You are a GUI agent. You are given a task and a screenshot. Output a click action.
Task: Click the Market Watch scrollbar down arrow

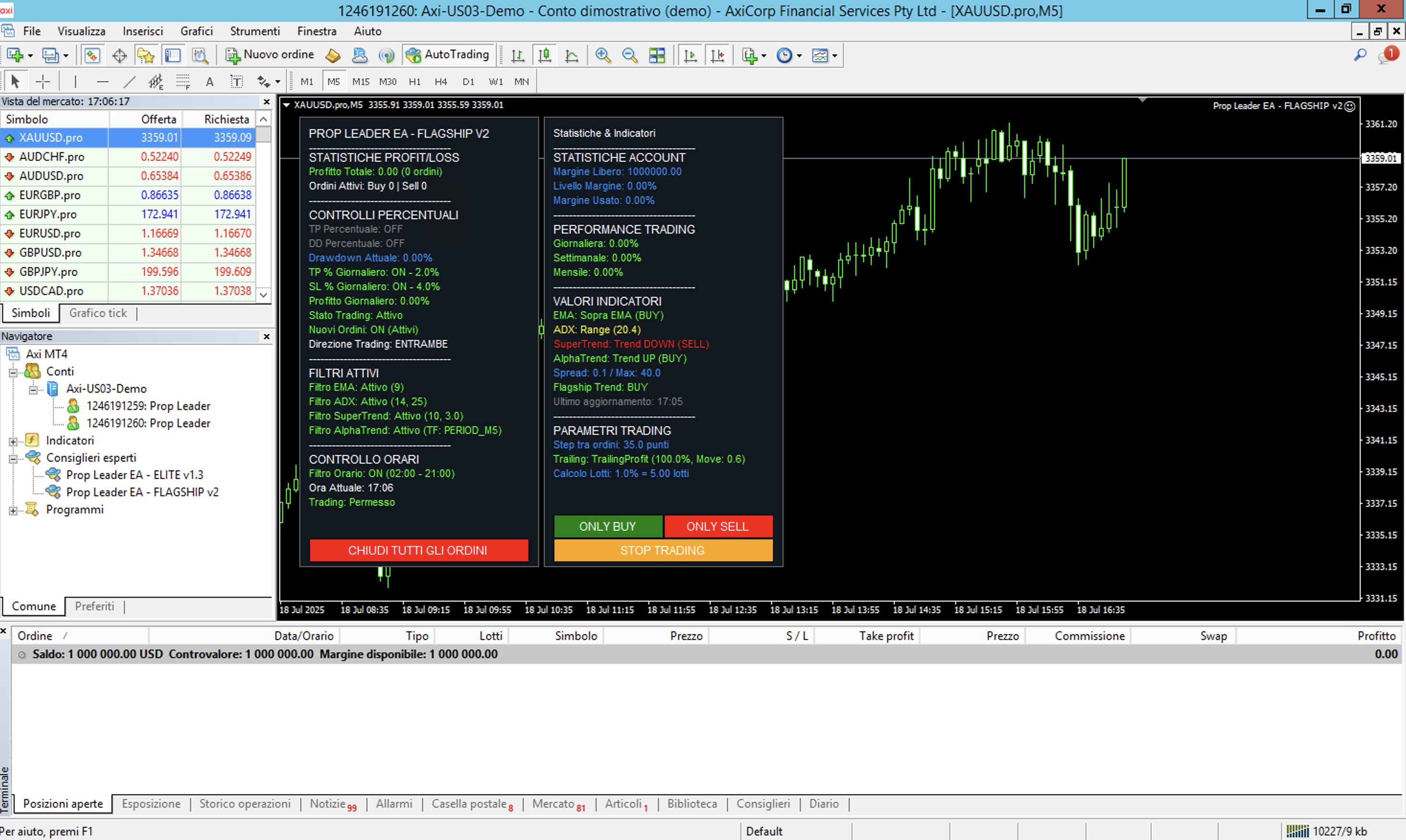[264, 294]
